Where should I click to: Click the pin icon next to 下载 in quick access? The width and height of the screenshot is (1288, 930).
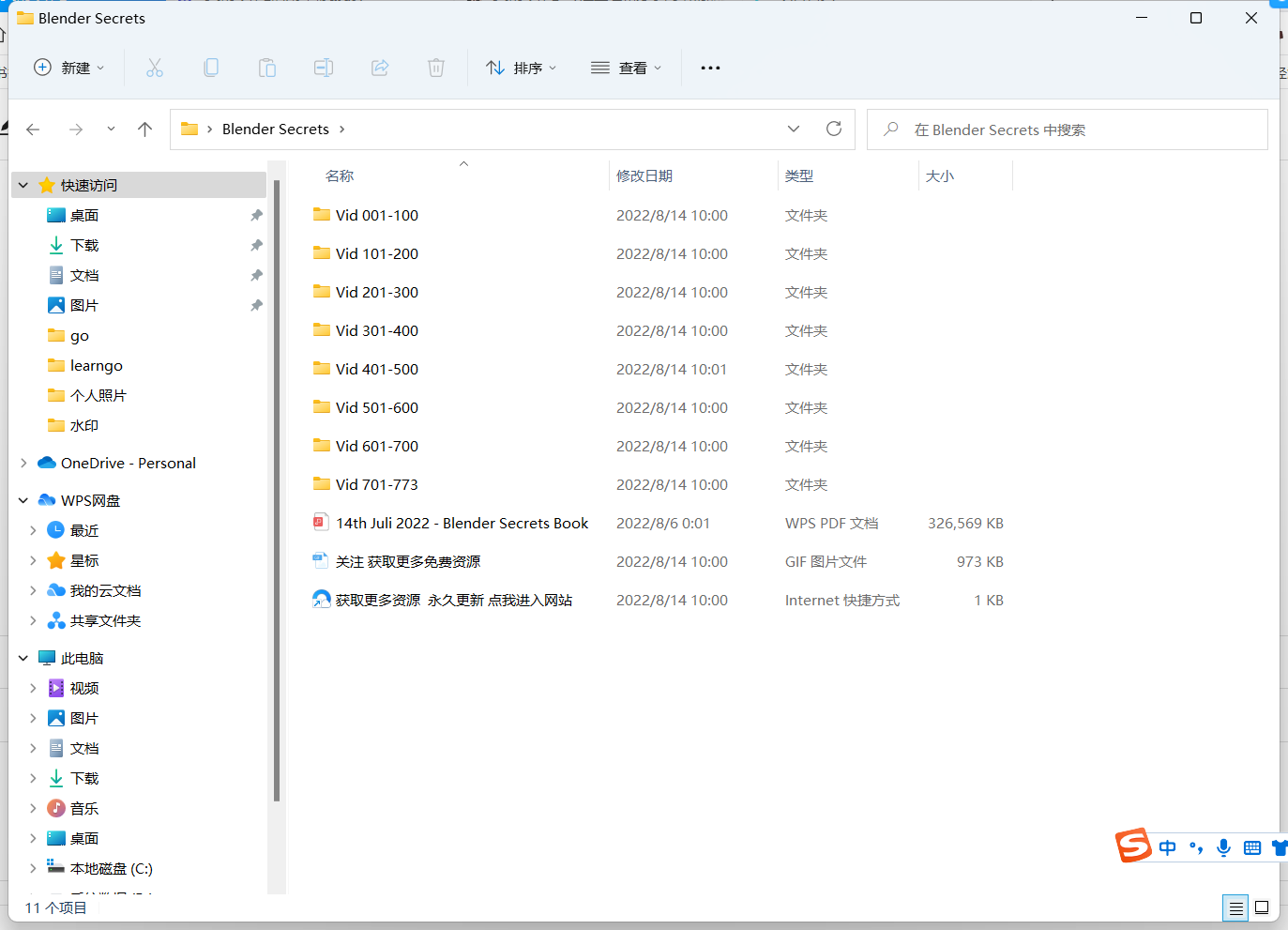point(256,245)
